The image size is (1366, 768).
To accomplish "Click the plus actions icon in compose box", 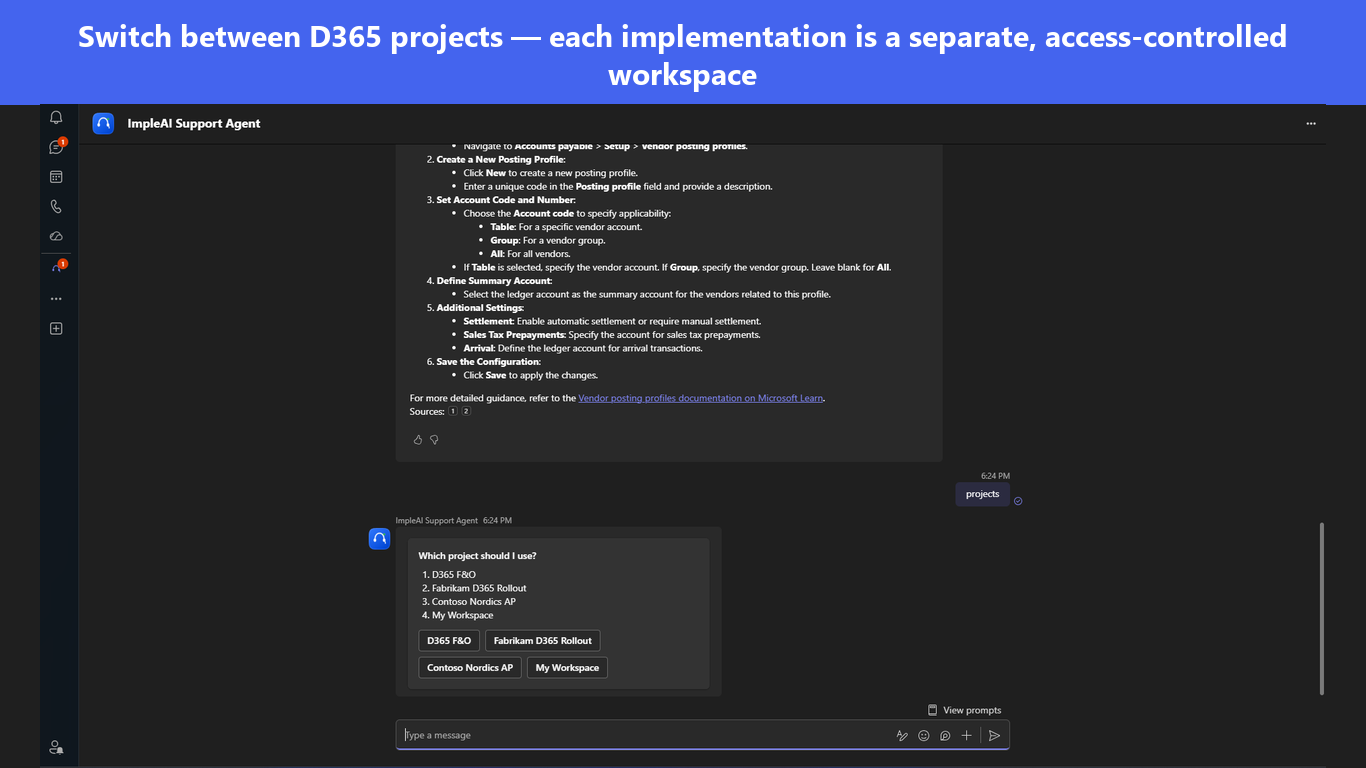I will click(966, 735).
